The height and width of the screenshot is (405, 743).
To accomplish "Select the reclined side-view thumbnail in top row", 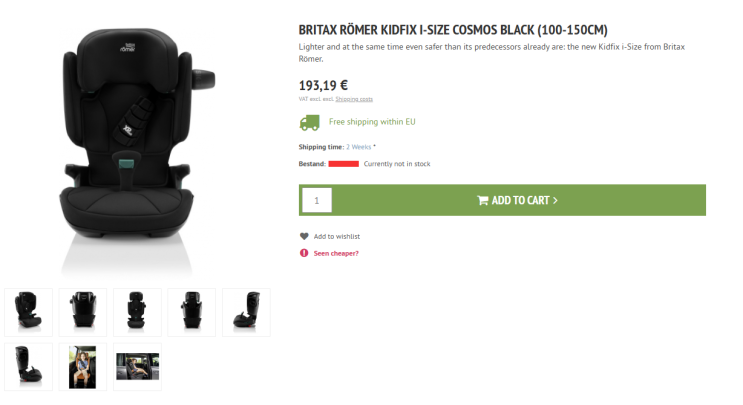I will (x=246, y=312).
